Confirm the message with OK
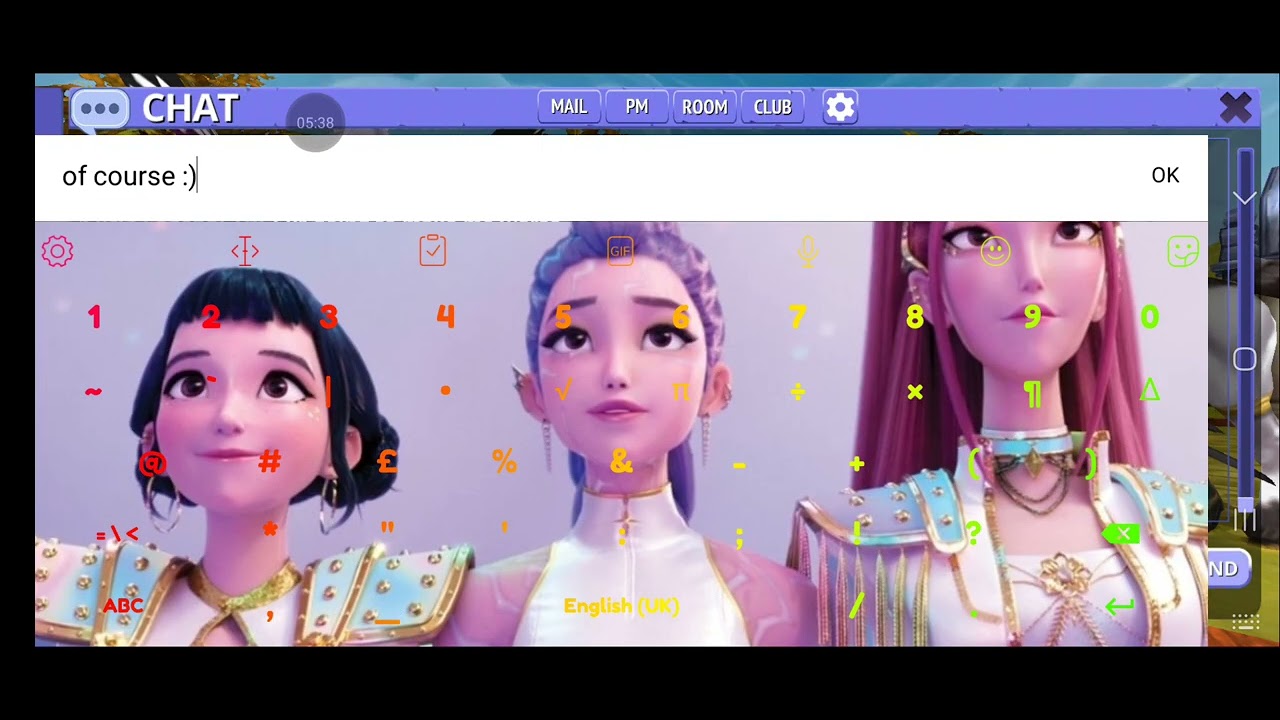This screenshot has width=1280, height=720. click(x=1165, y=176)
